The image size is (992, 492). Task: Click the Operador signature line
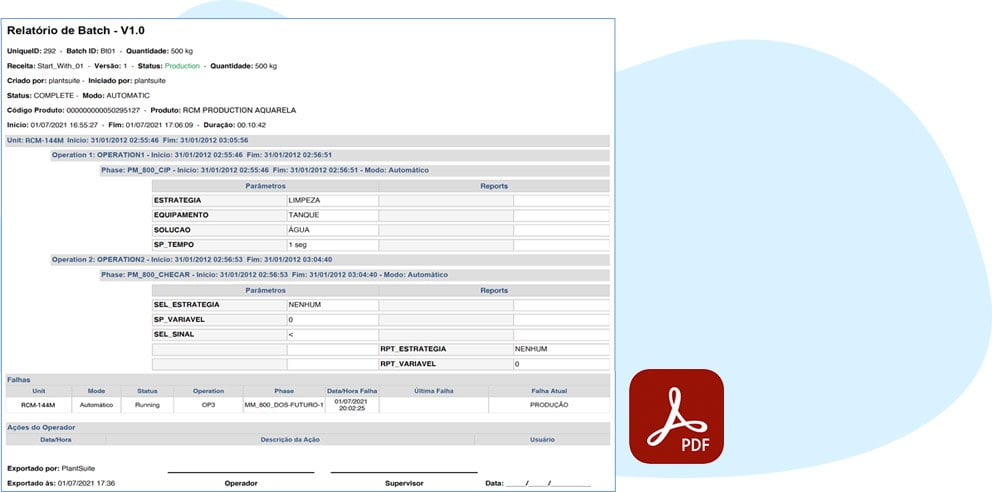(240, 471)
